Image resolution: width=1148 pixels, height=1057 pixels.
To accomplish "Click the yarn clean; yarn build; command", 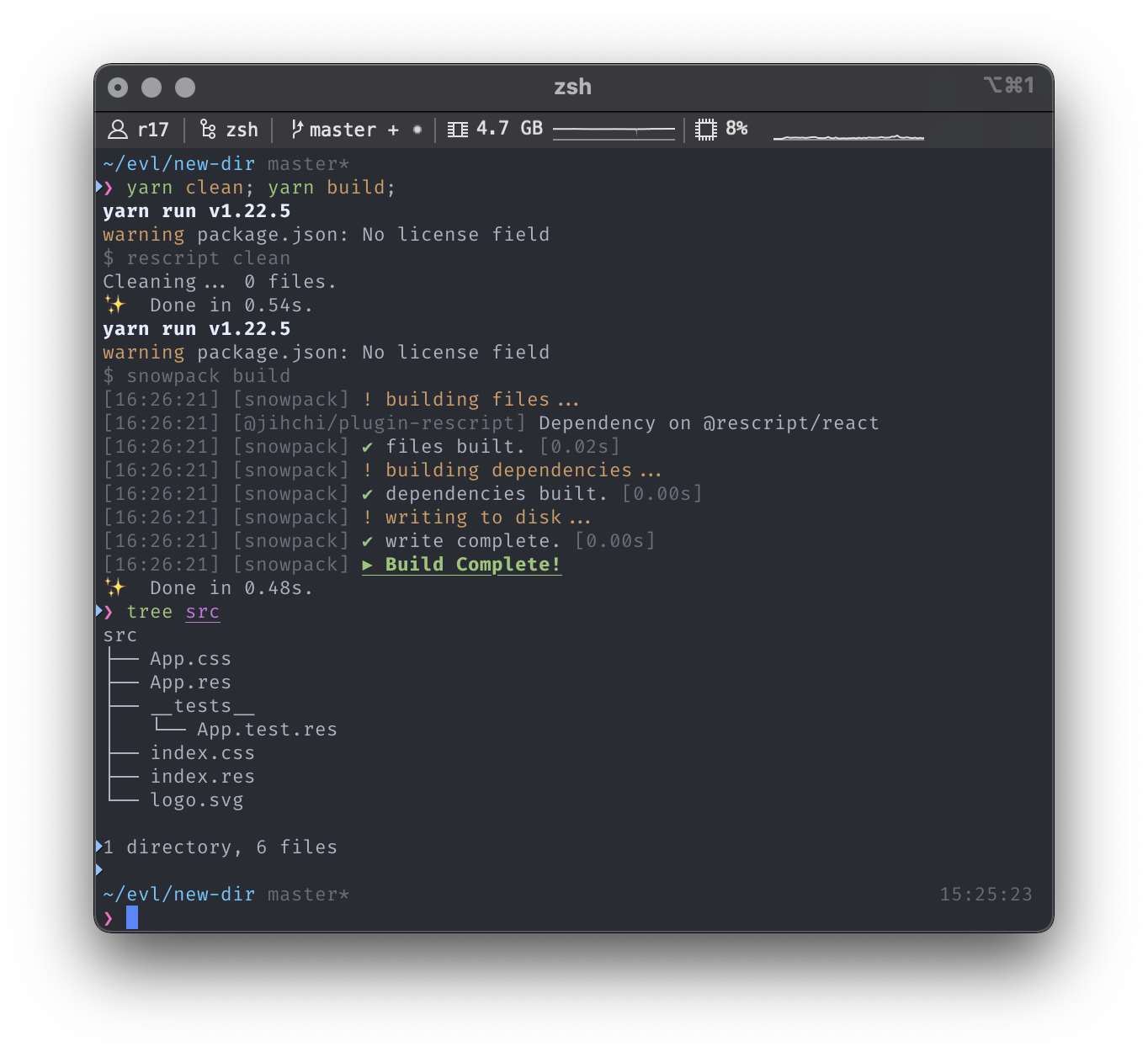I will [261, 187].
